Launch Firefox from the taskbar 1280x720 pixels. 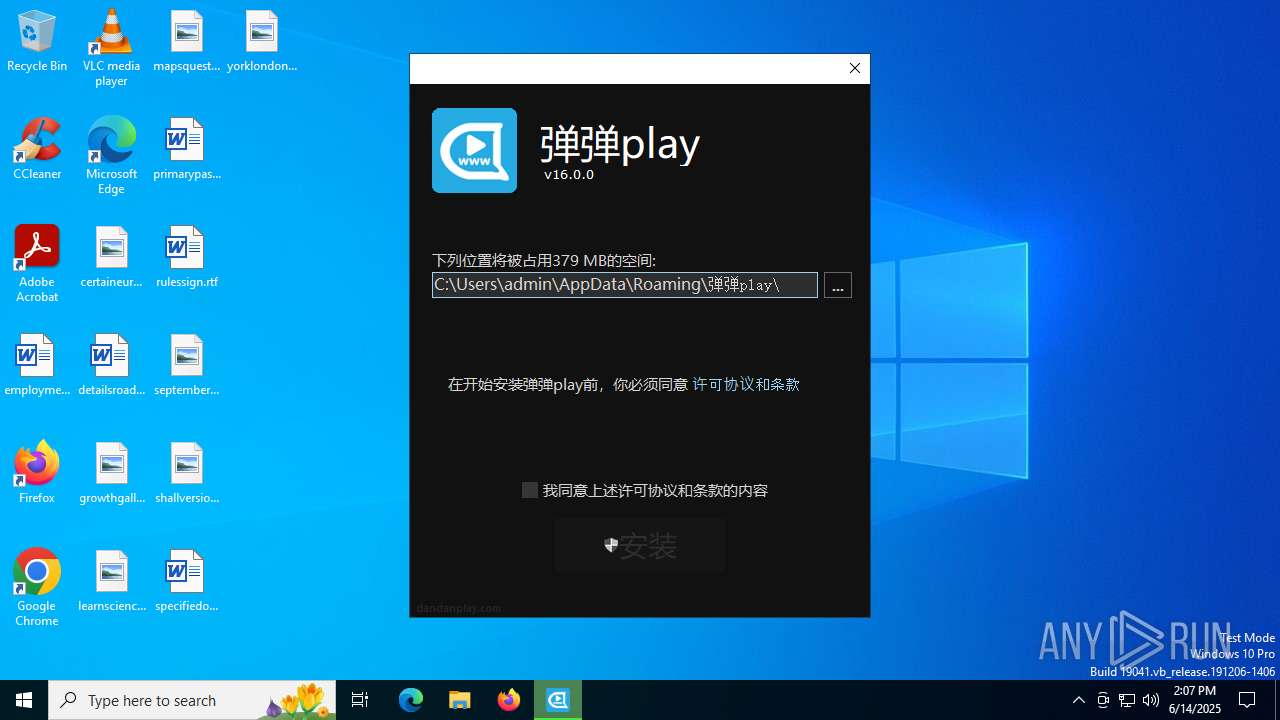[509, 700]
